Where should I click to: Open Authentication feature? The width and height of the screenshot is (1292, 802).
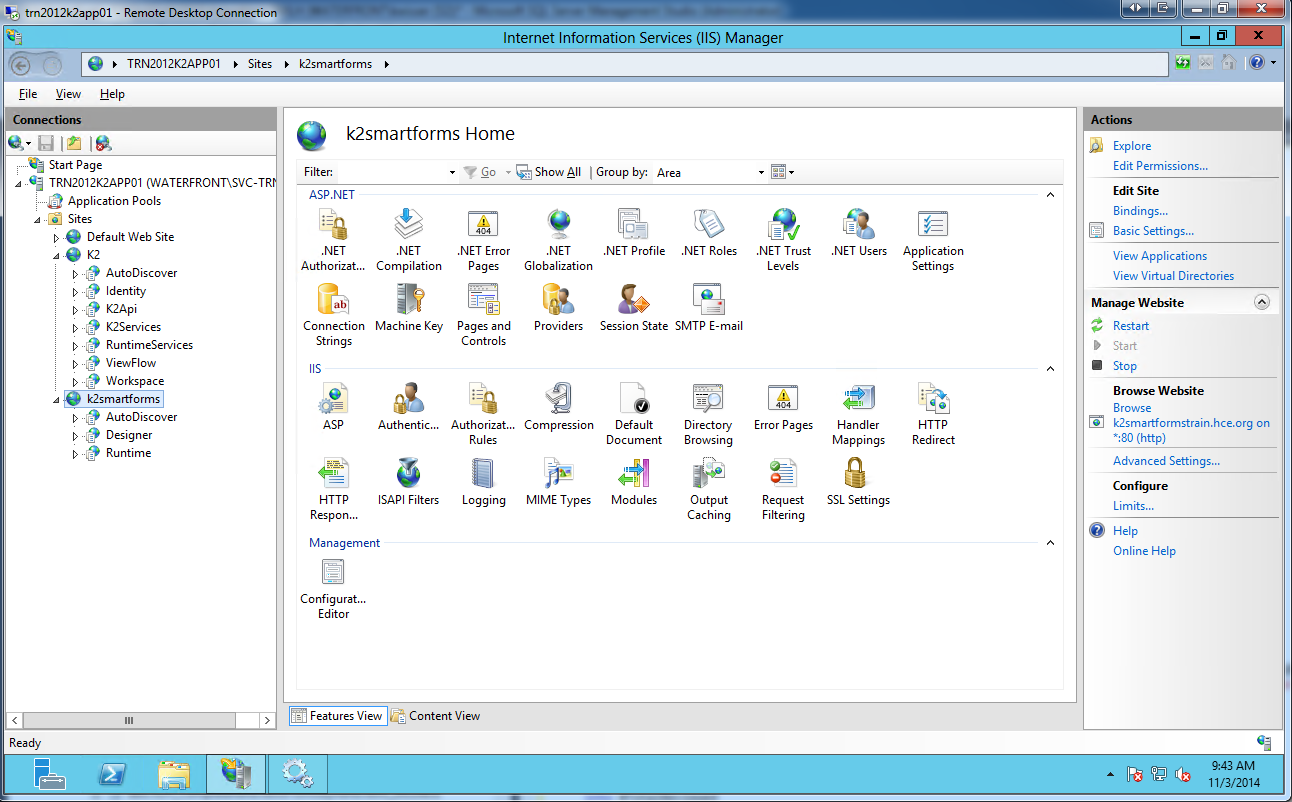point(408,407)
